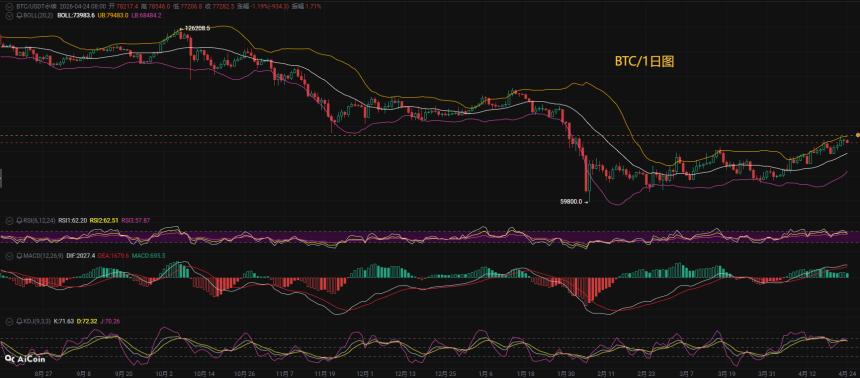The image size is (860, 378).
Task: Select the K:71.63 value
Action: click(63, 320)
